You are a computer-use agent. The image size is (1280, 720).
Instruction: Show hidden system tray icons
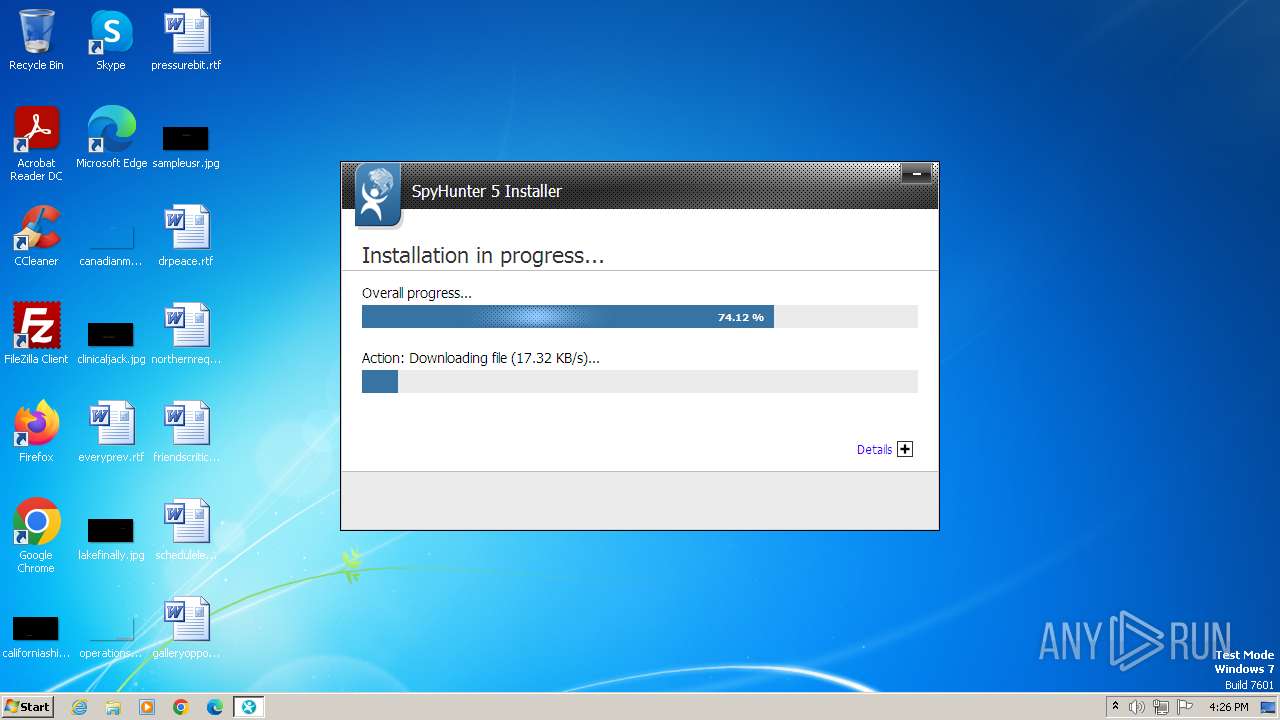(x=1115, y=706)
